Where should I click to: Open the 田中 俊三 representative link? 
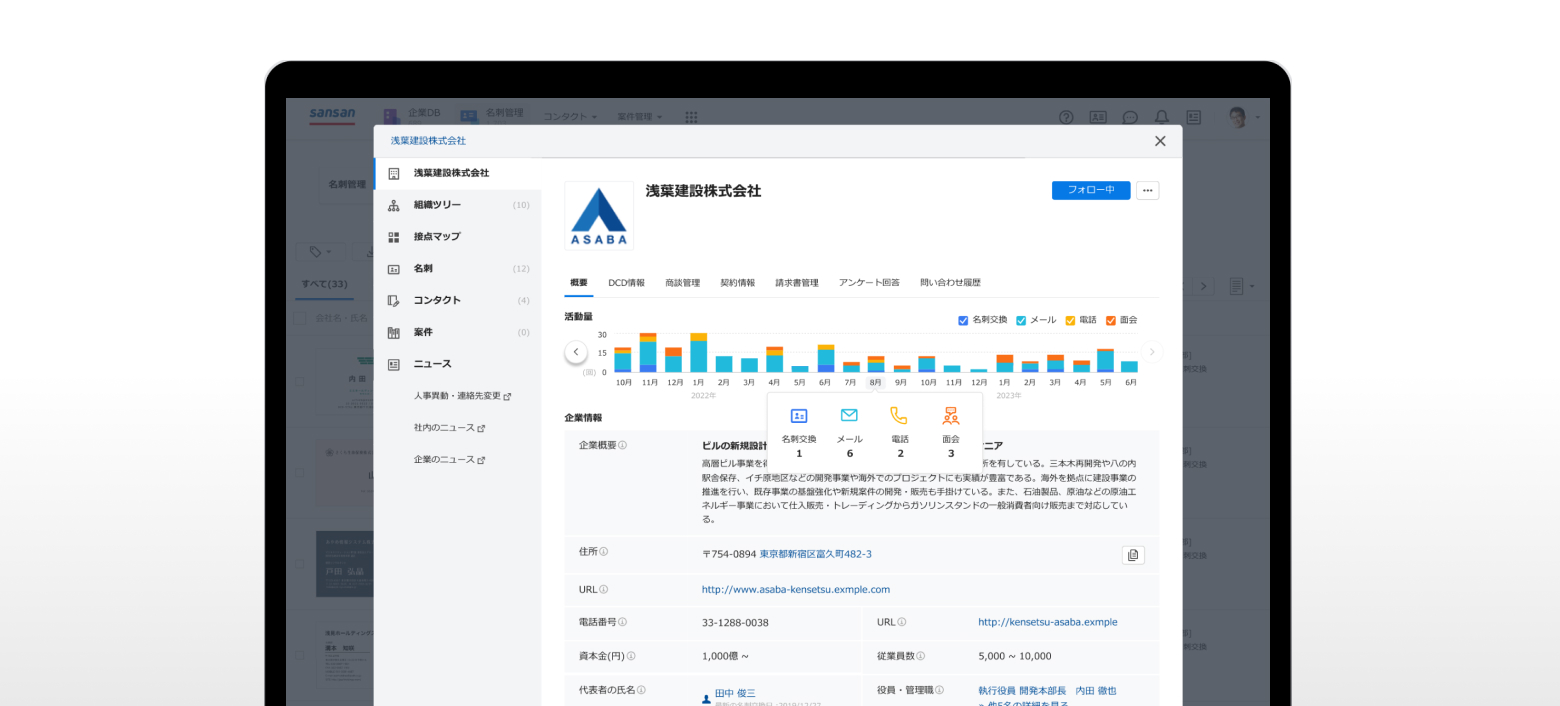tap(735, 693)
